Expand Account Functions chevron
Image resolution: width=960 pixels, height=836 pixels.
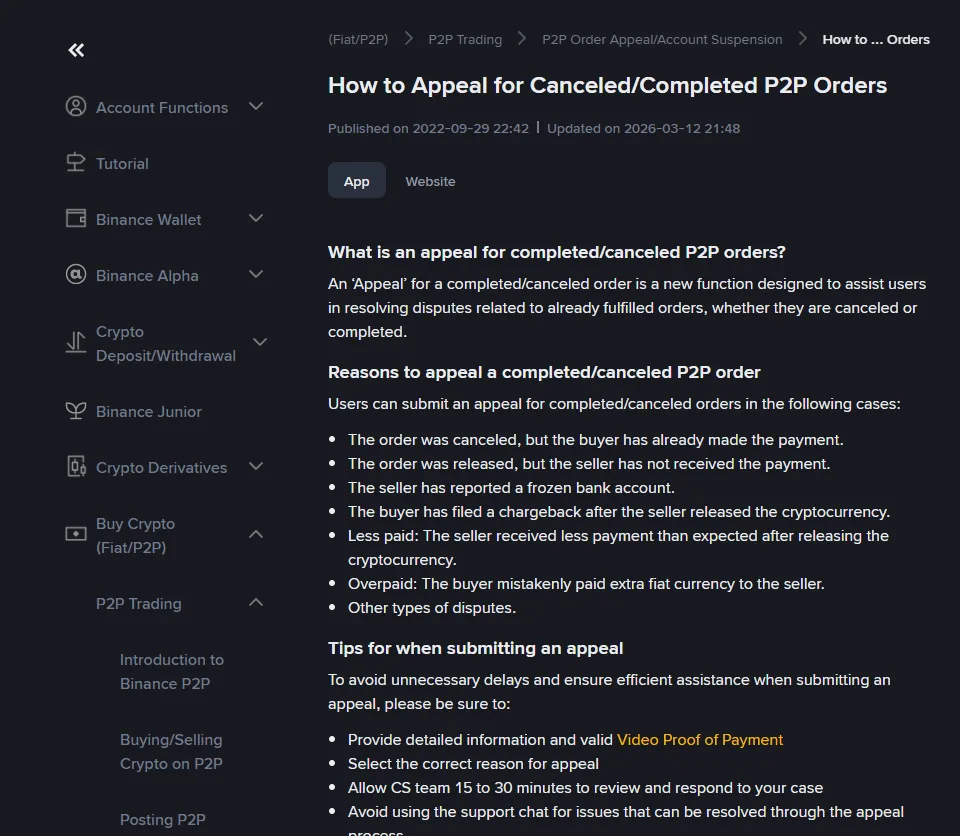(x=257, y=107)
